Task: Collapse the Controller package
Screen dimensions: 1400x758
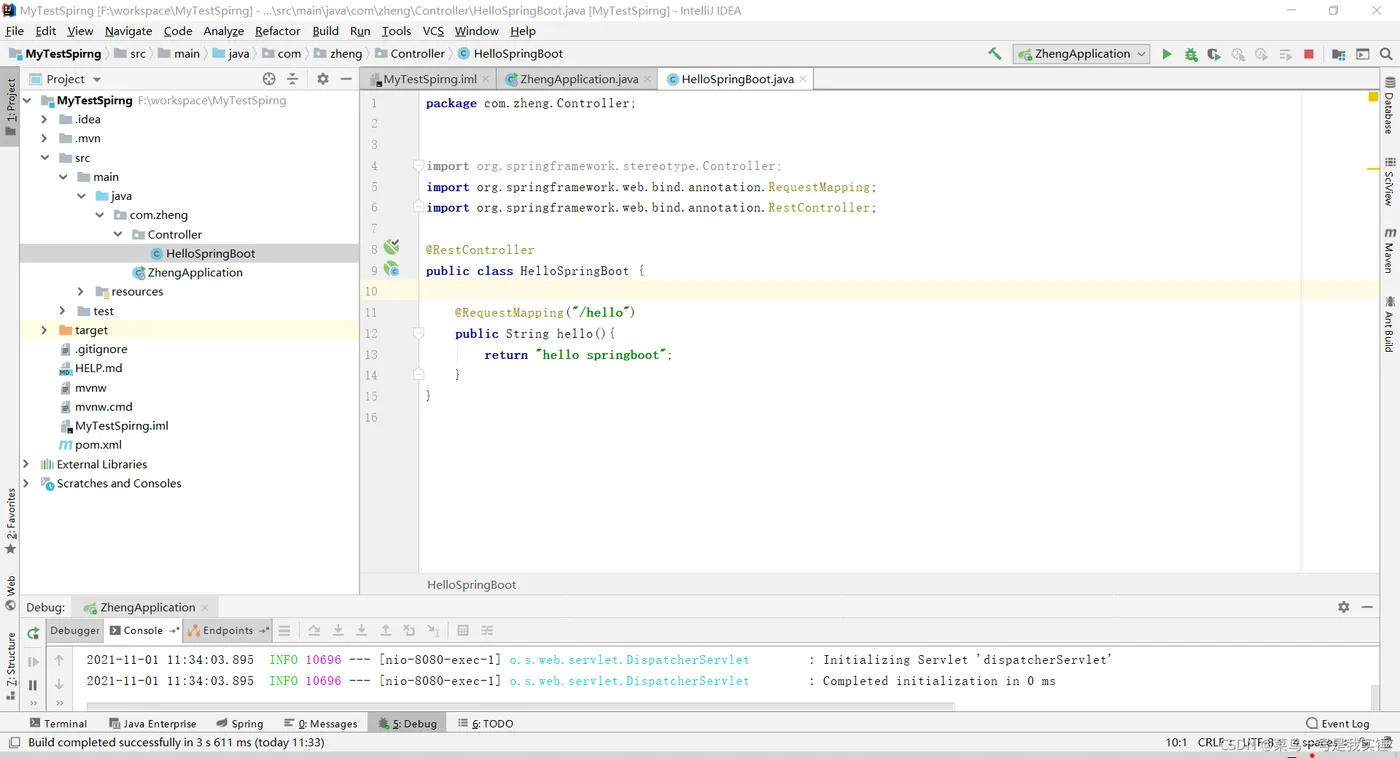Action: pyautogui.click(x=118, y=234)
